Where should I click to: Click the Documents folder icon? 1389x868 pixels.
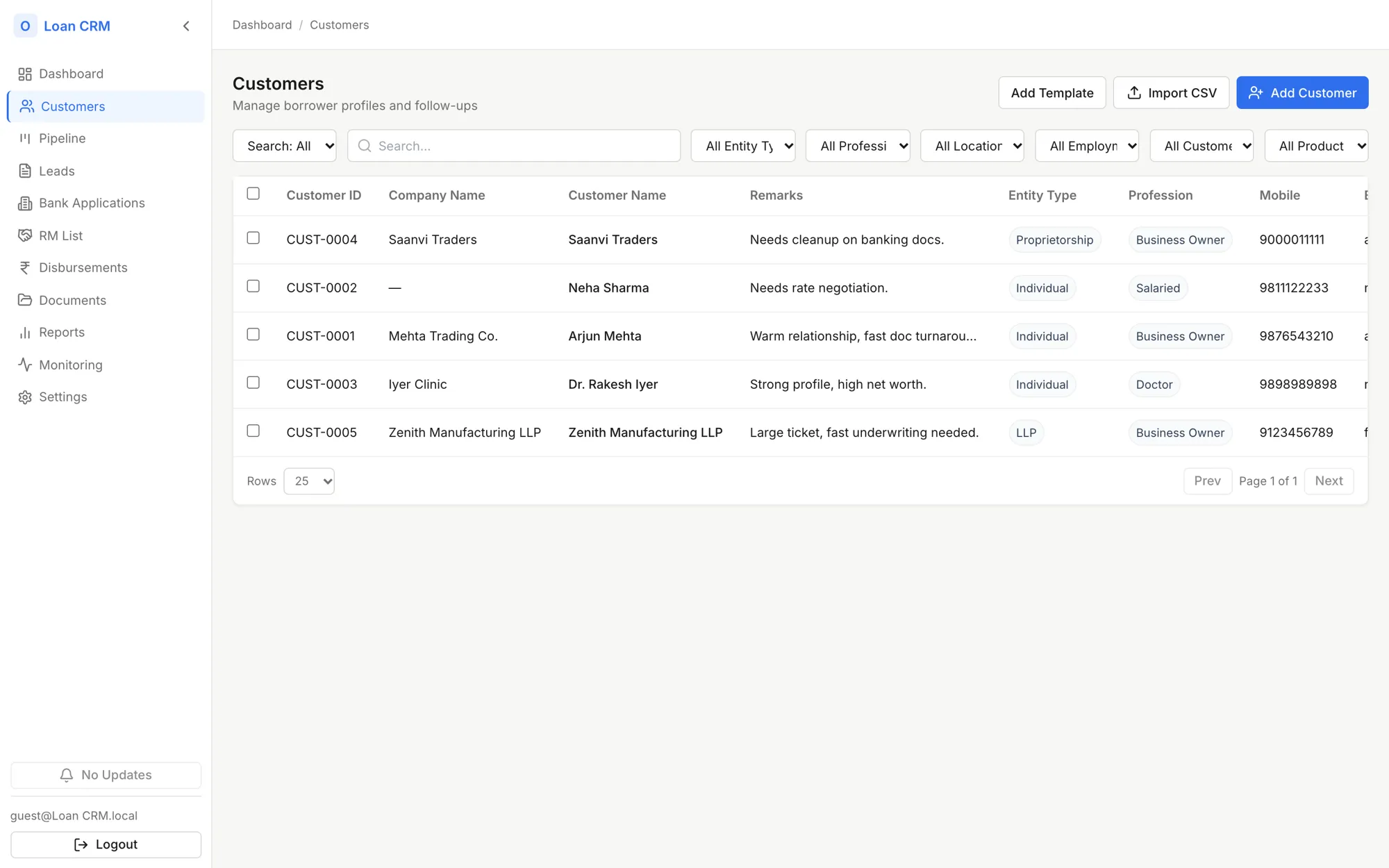[25, 300]
